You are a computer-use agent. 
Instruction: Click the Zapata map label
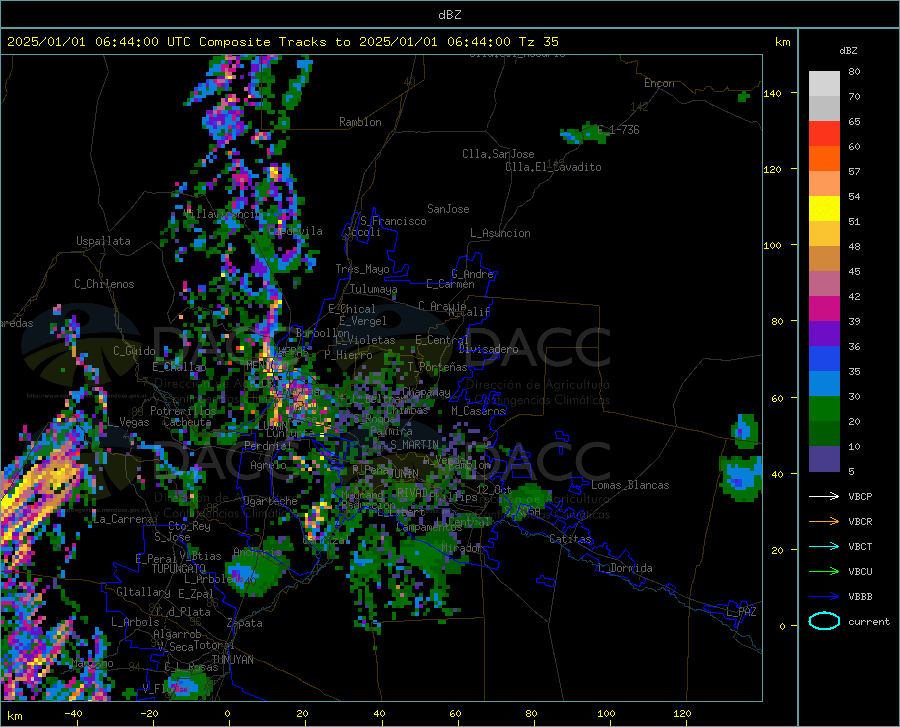pos(245,623)
